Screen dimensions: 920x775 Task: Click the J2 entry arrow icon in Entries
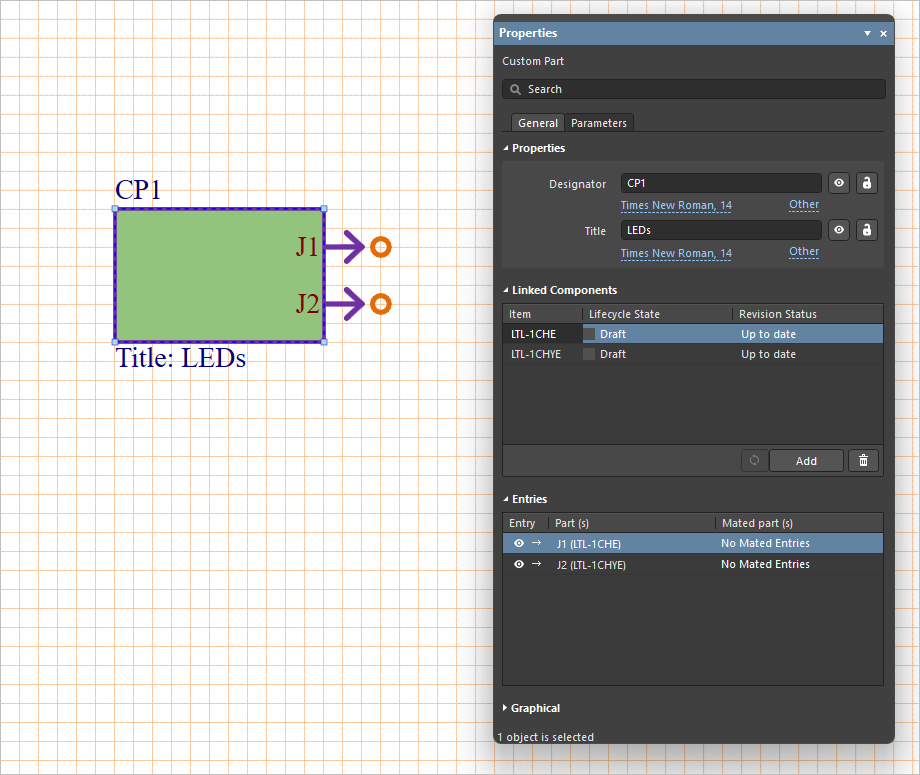pyautogui.click(x=536, y=565)
